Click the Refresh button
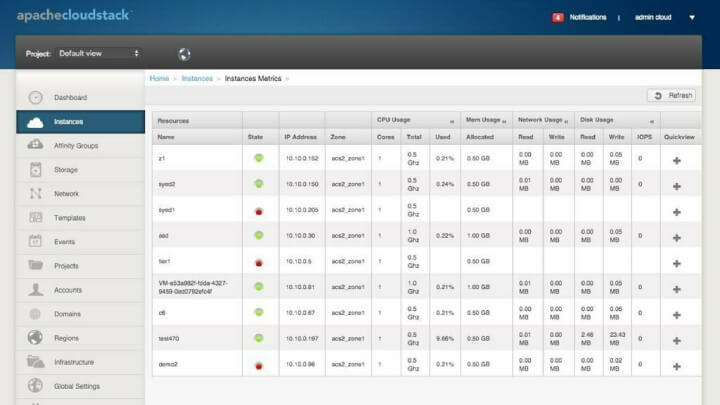The image size is (720, 405). pyautogui.click(x=671, y=96)
